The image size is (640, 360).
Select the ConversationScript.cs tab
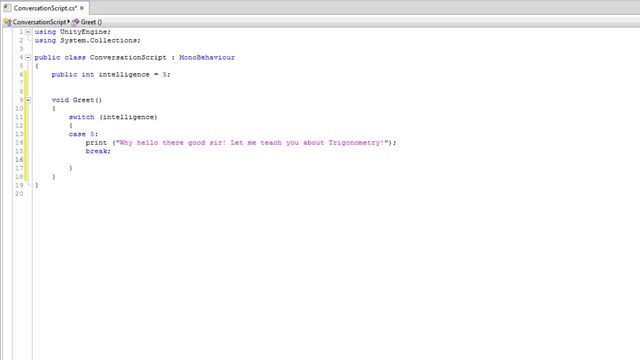coord(45,8)
